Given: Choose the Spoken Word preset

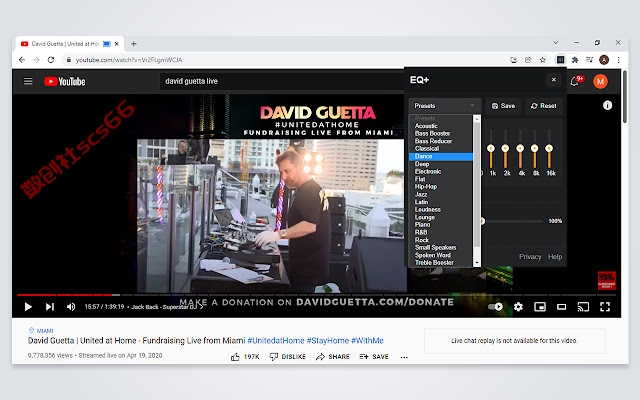Looking at the screenshot, I should coord(441,255).
